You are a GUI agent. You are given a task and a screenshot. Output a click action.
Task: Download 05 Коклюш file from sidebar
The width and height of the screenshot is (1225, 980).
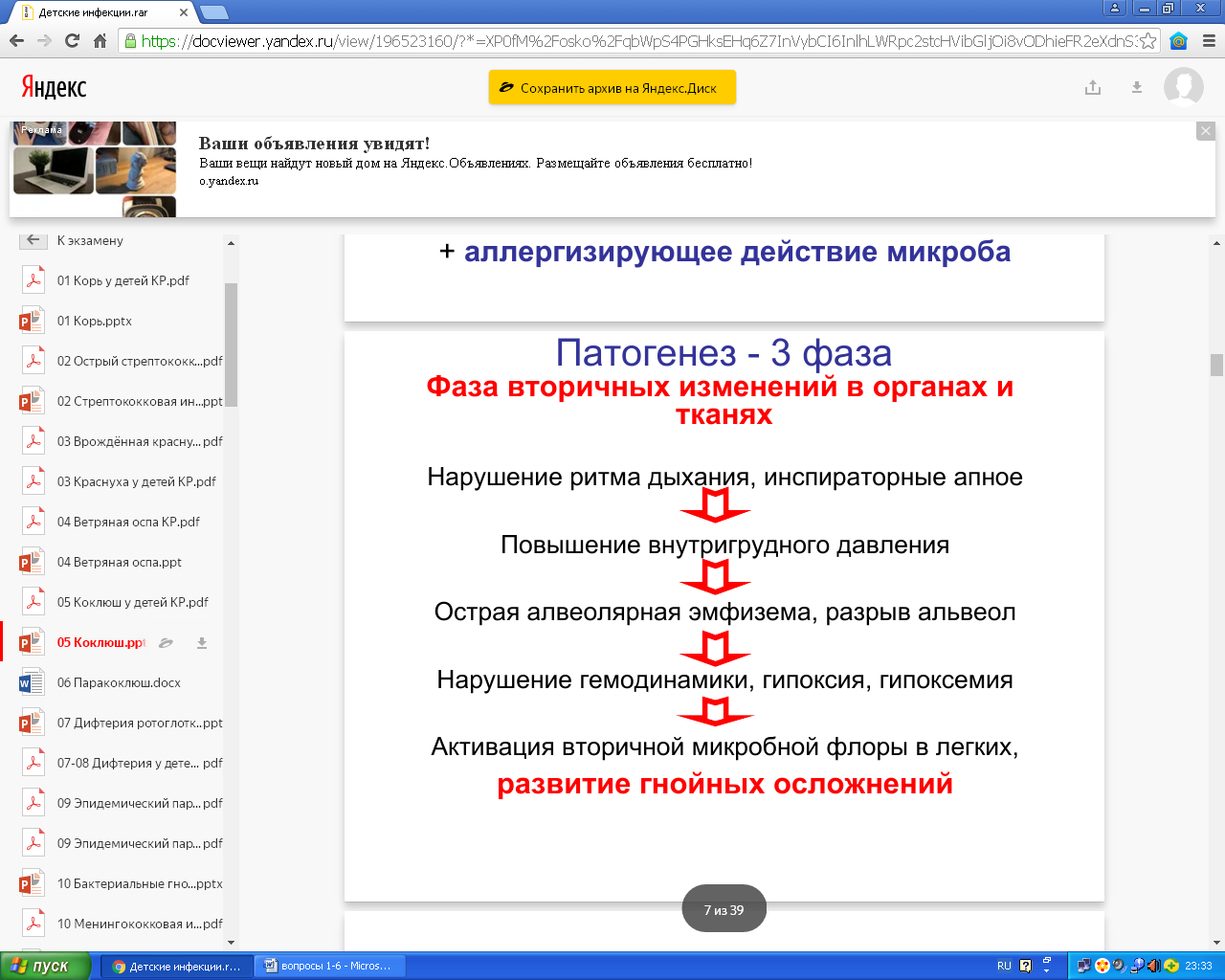click(x=202, y=643)
